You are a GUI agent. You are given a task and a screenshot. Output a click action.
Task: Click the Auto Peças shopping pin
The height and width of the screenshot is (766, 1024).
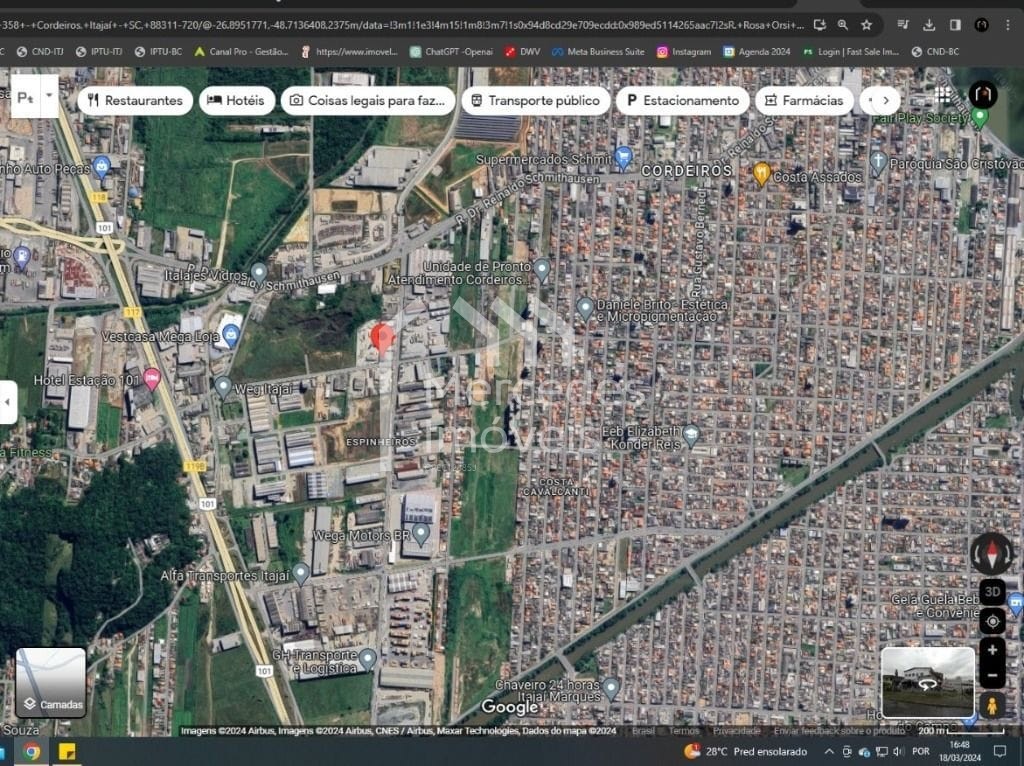[x=101, y=167]
